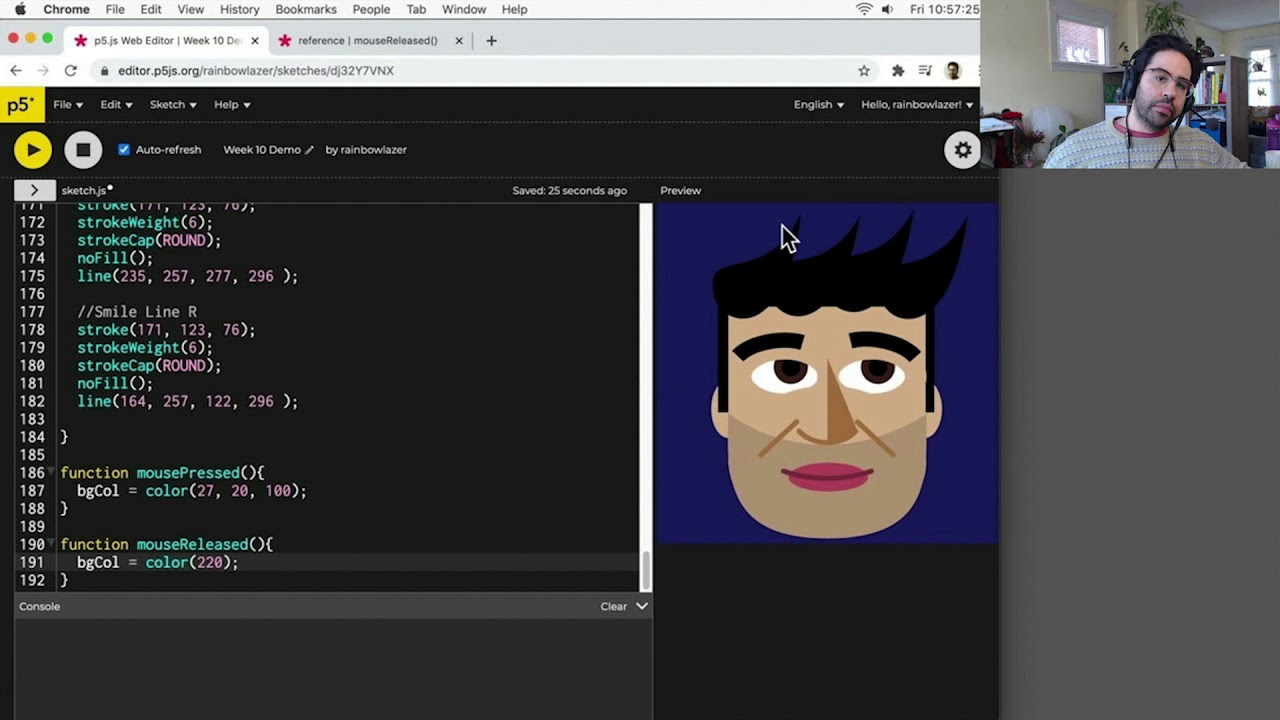This screenshot has width=1280, height=720.
Task: Fold the mouseReleased function at line 190
Action: [x=51, y=544]
